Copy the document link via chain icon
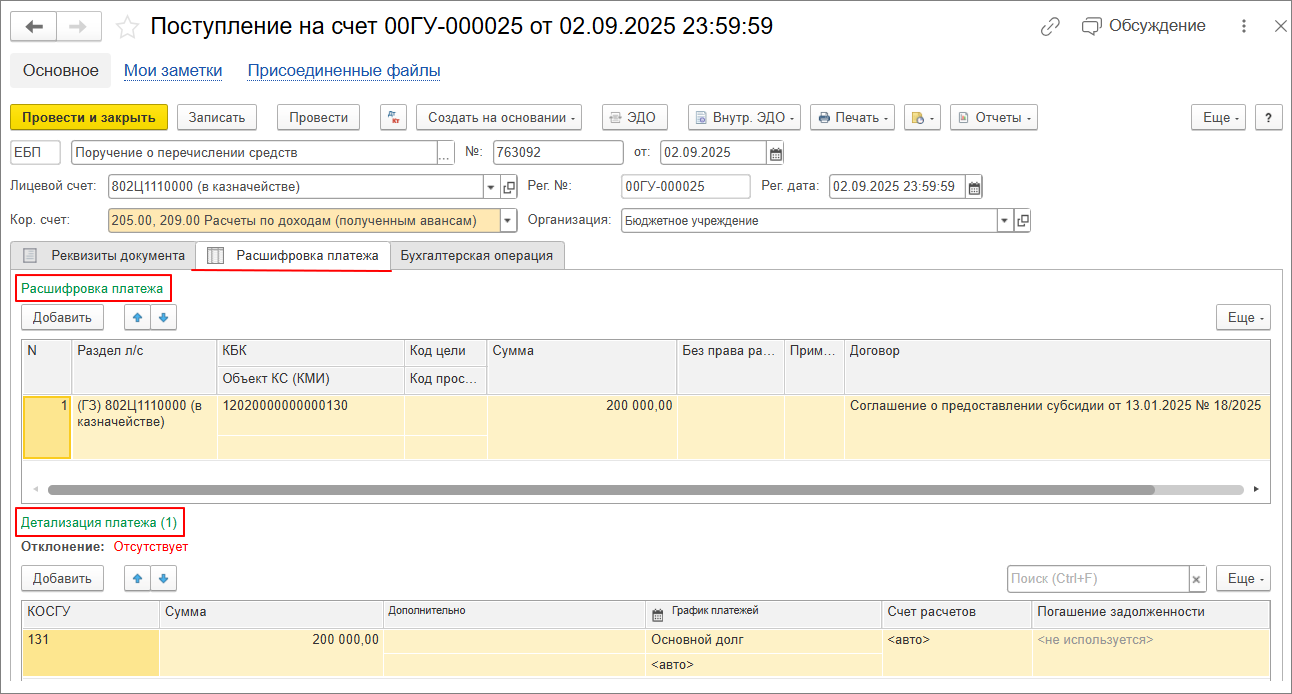The image size is (1292, 694). click(1050, 27)
